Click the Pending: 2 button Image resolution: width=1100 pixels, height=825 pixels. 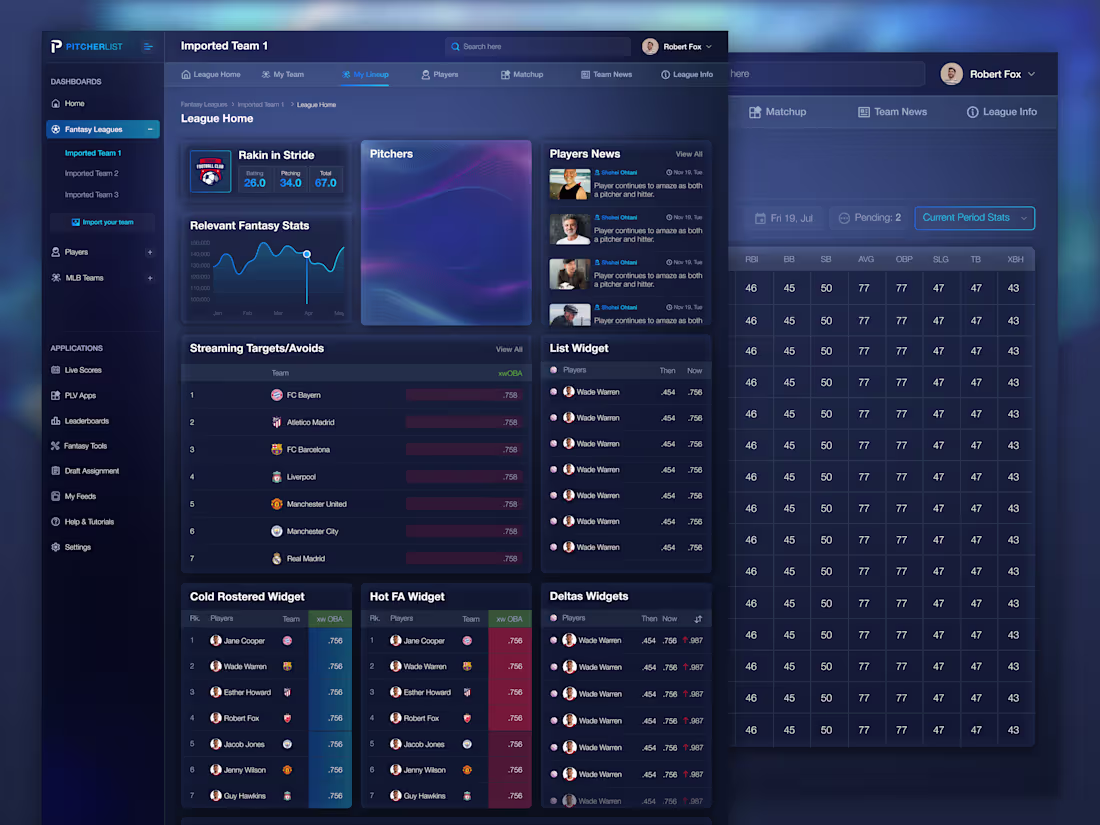click(x=869, y=218)
